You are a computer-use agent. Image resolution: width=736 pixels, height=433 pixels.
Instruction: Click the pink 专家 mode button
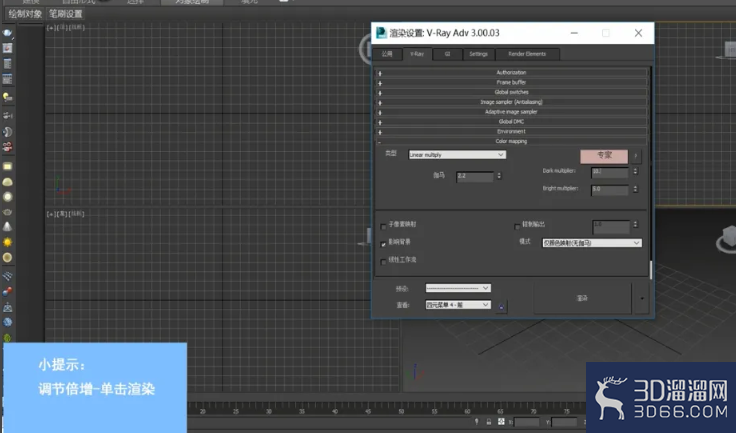click(604, 156)
